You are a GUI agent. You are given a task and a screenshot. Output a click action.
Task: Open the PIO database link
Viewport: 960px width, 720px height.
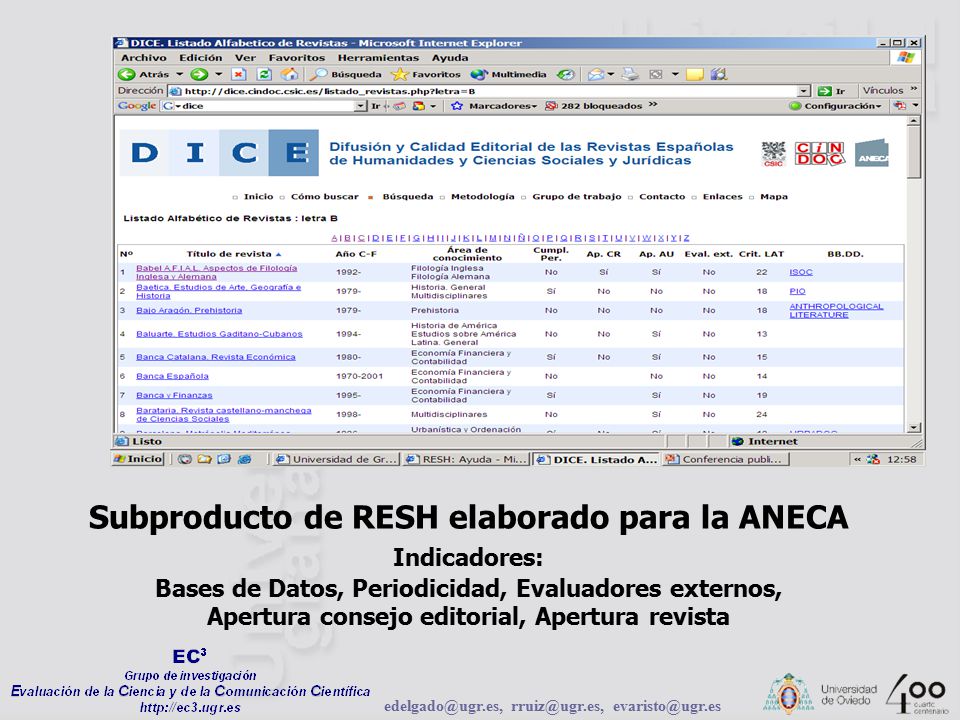pos(797,291)
